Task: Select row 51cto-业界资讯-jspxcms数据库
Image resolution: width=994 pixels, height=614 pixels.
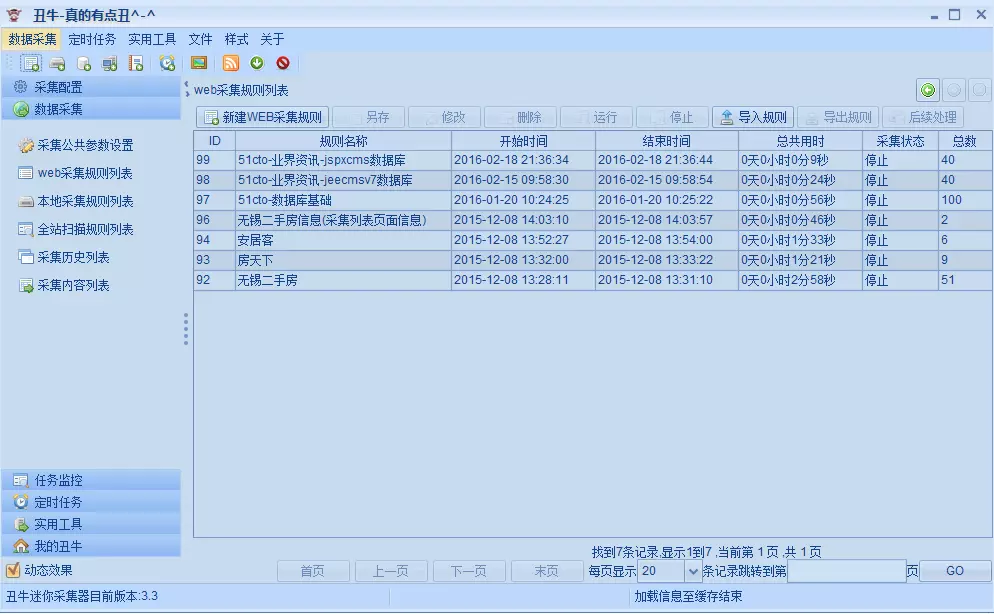Action: point(593,160)
